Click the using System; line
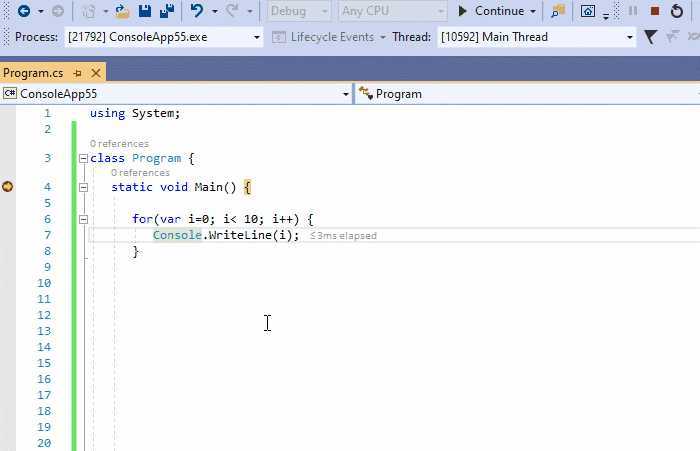This screenshot has height=451, width=700. 135,113
